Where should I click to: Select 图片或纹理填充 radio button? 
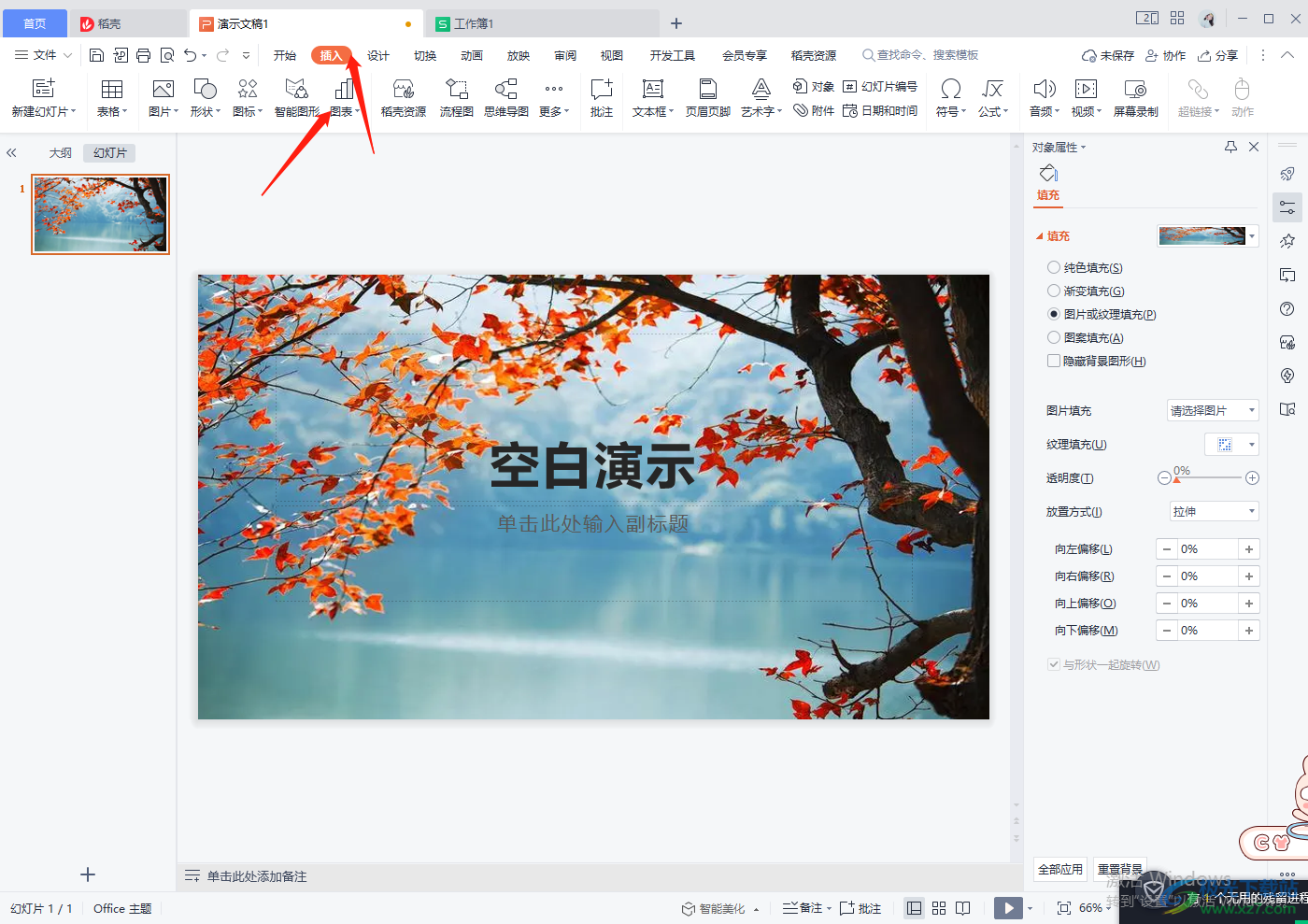coord(1054,314)
